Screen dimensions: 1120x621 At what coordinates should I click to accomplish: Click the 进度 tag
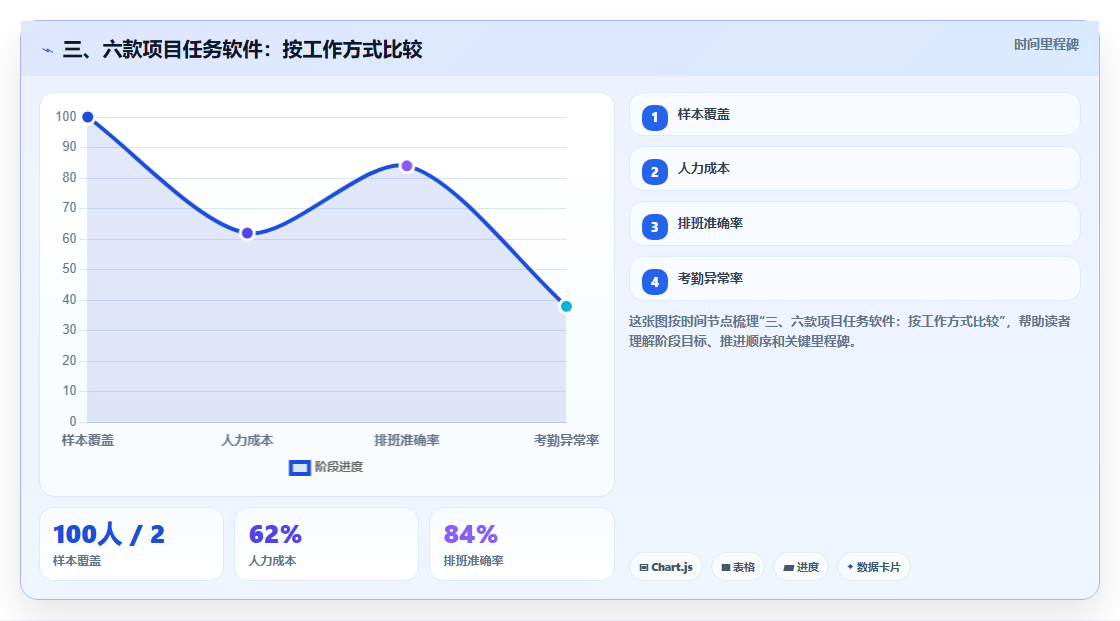point(801,567)
